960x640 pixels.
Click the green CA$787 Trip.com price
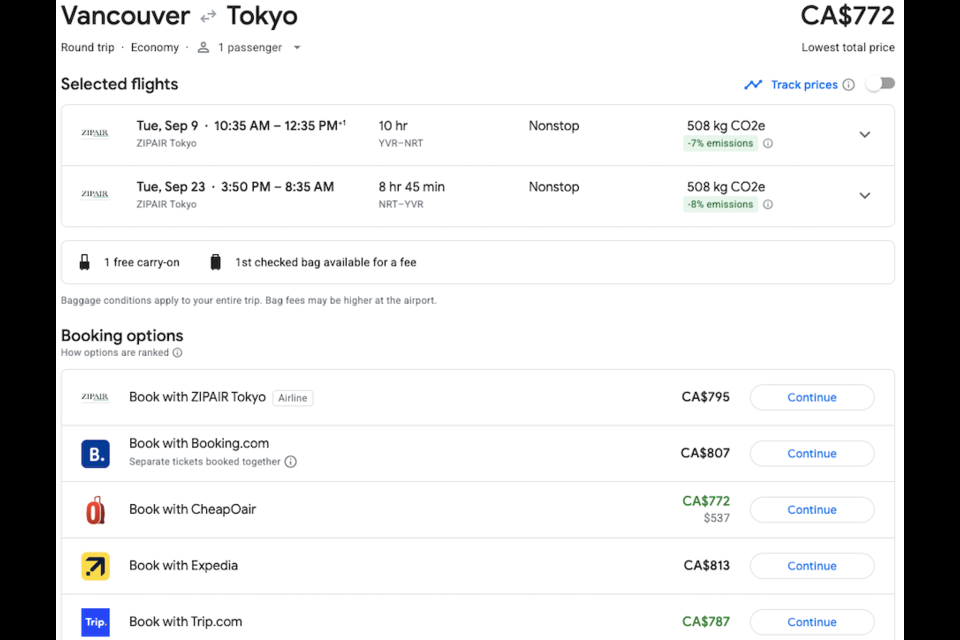[706, 622]
